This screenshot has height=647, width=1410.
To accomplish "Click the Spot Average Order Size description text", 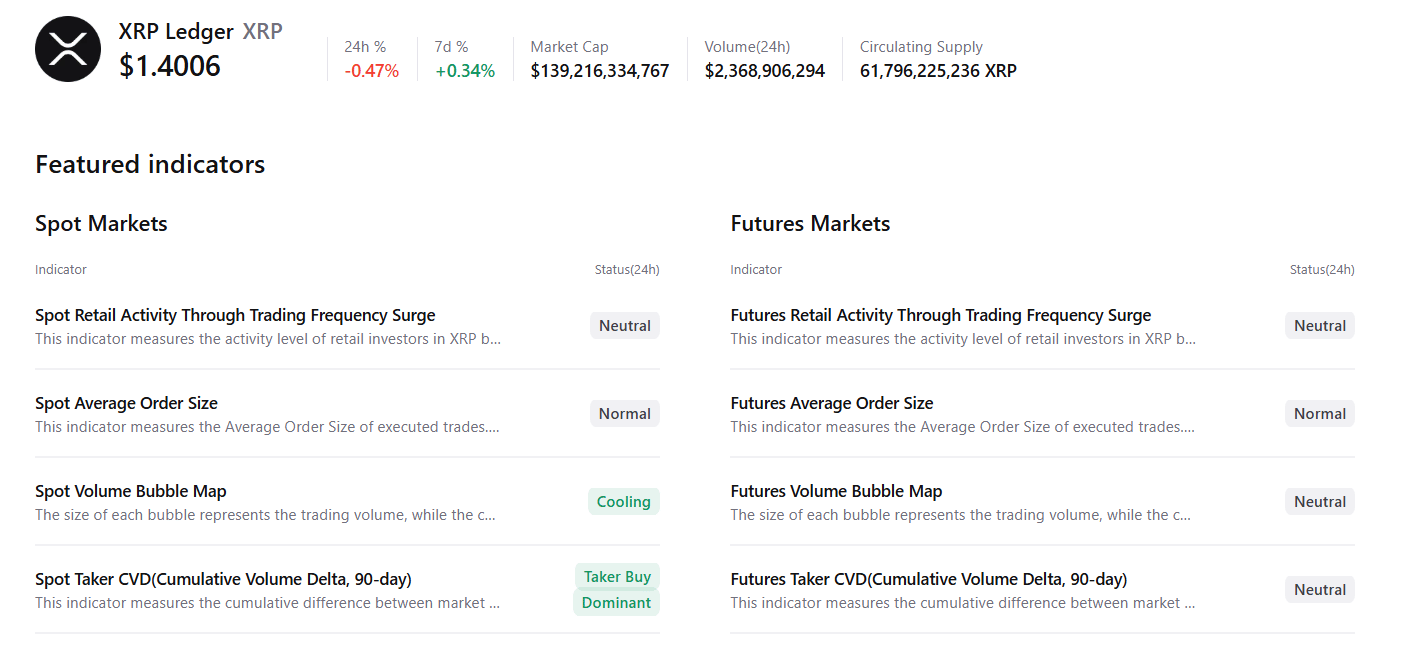I will 267,427.
